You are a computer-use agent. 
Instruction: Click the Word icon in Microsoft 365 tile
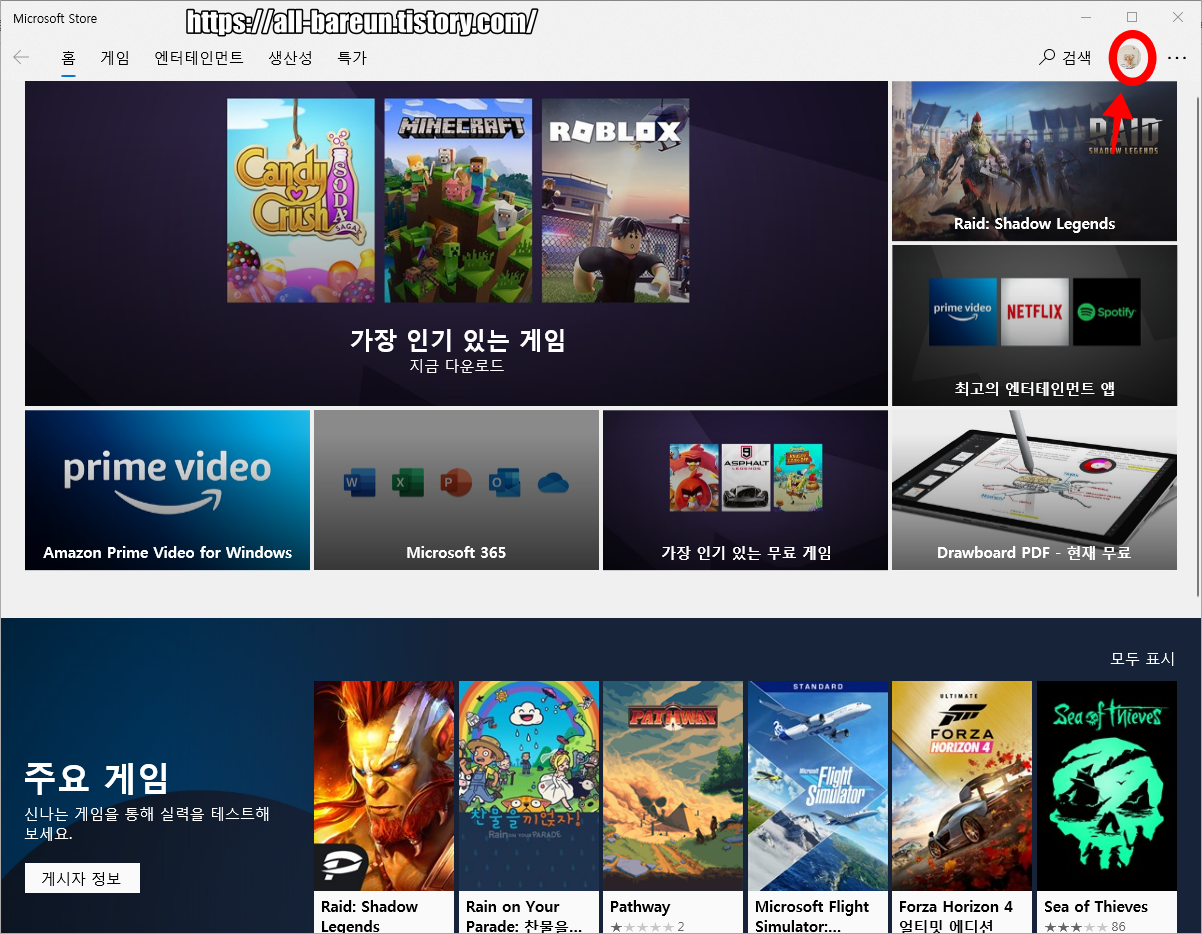coord(358,484)
